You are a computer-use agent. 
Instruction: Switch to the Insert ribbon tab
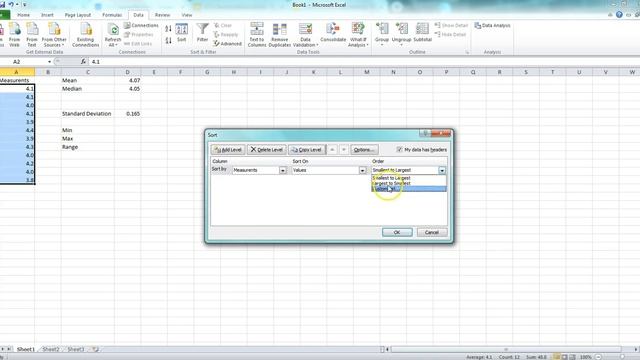[47, 15]
